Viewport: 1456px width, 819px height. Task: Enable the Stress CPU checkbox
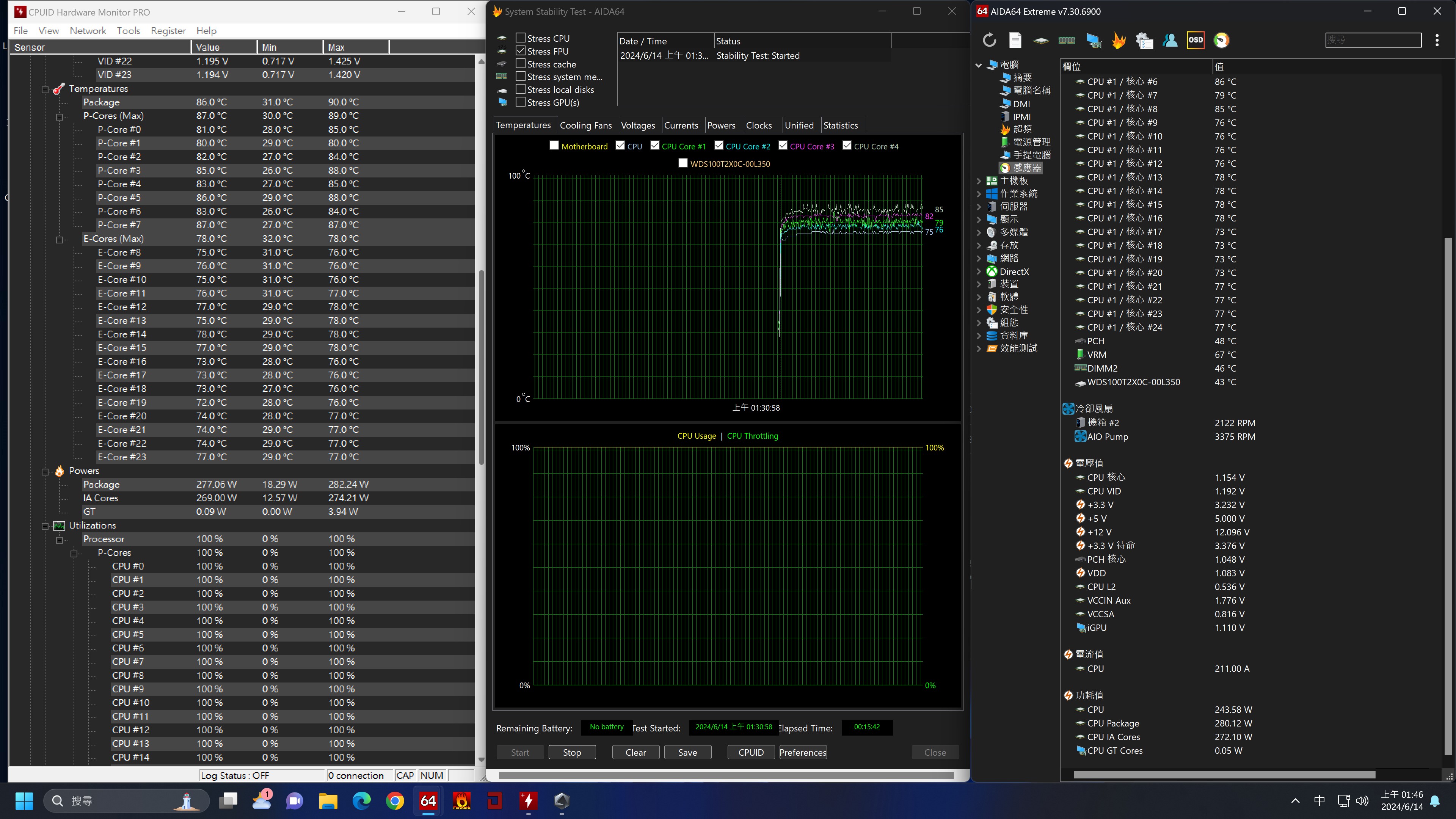[521, 38]
